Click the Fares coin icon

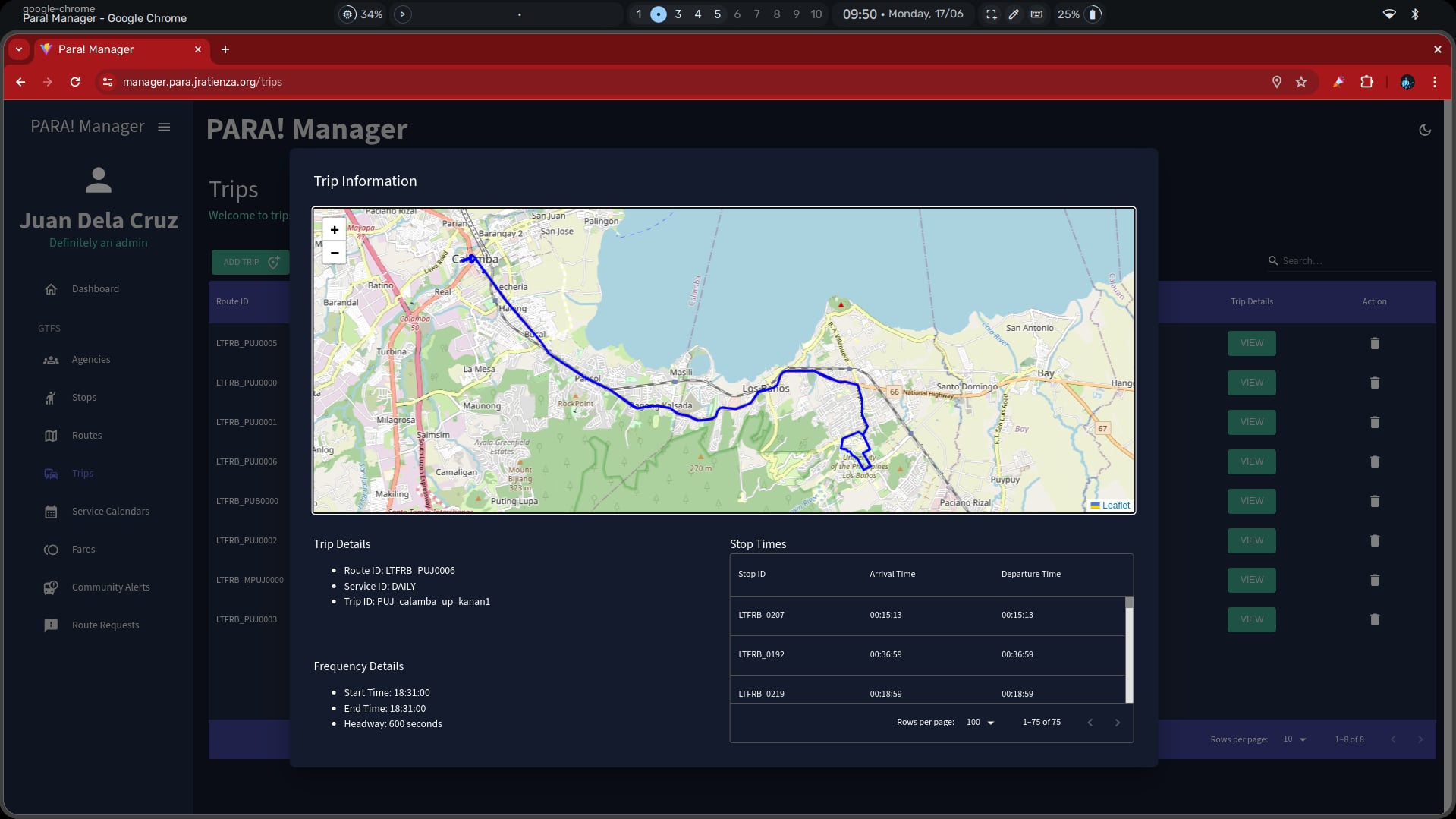tap(51, 550)
